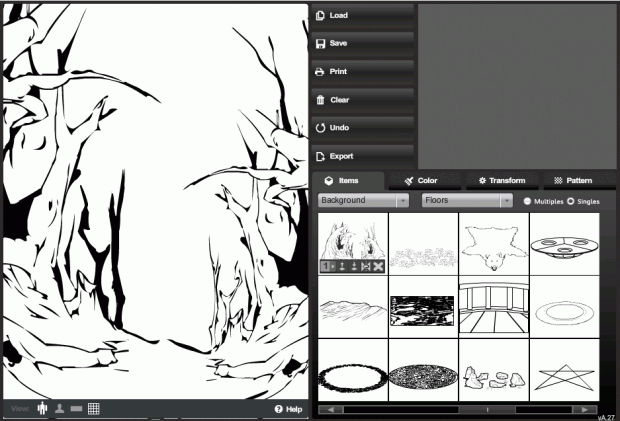The height and width of the screenshot is (421, 620).
Task: Pick the balcony room floor thumbnail
Action: [494, 307]
